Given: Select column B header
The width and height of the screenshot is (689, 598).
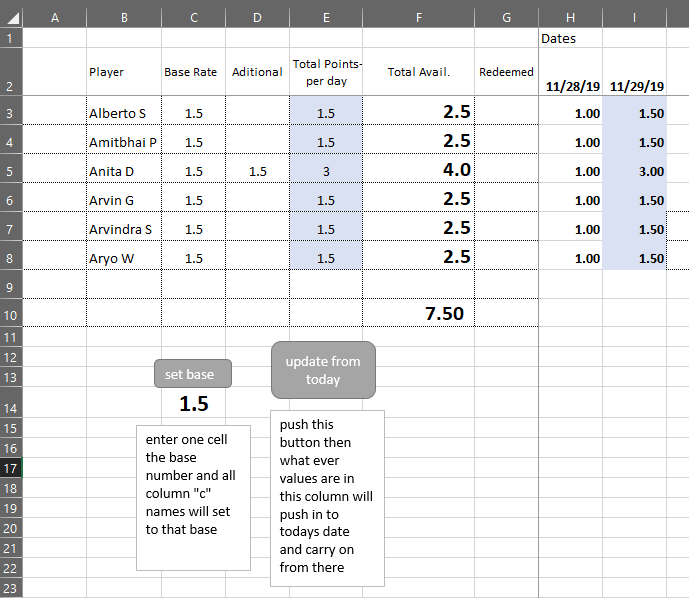Looking at the screenshot, I should pyautogui.click(x=124, y=18).
